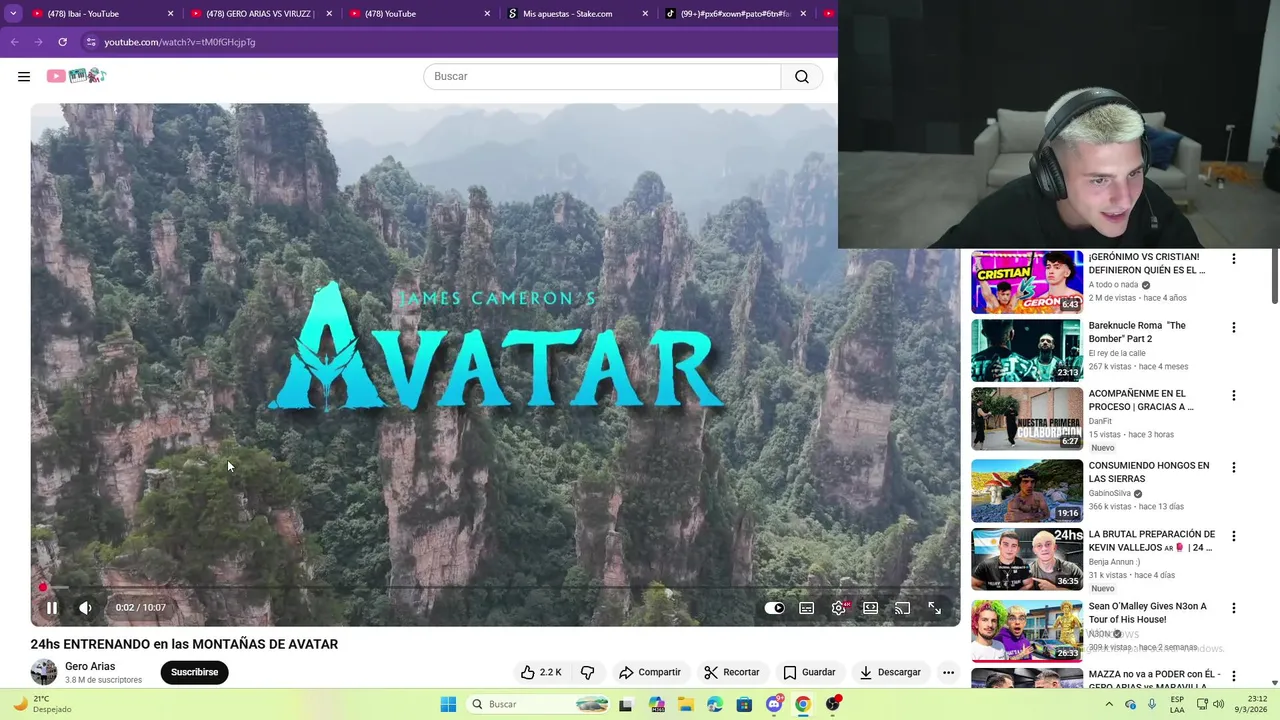Open the taskbar Buscar search box
Viewport: 1280px width, 720px height.
(540, 704)
